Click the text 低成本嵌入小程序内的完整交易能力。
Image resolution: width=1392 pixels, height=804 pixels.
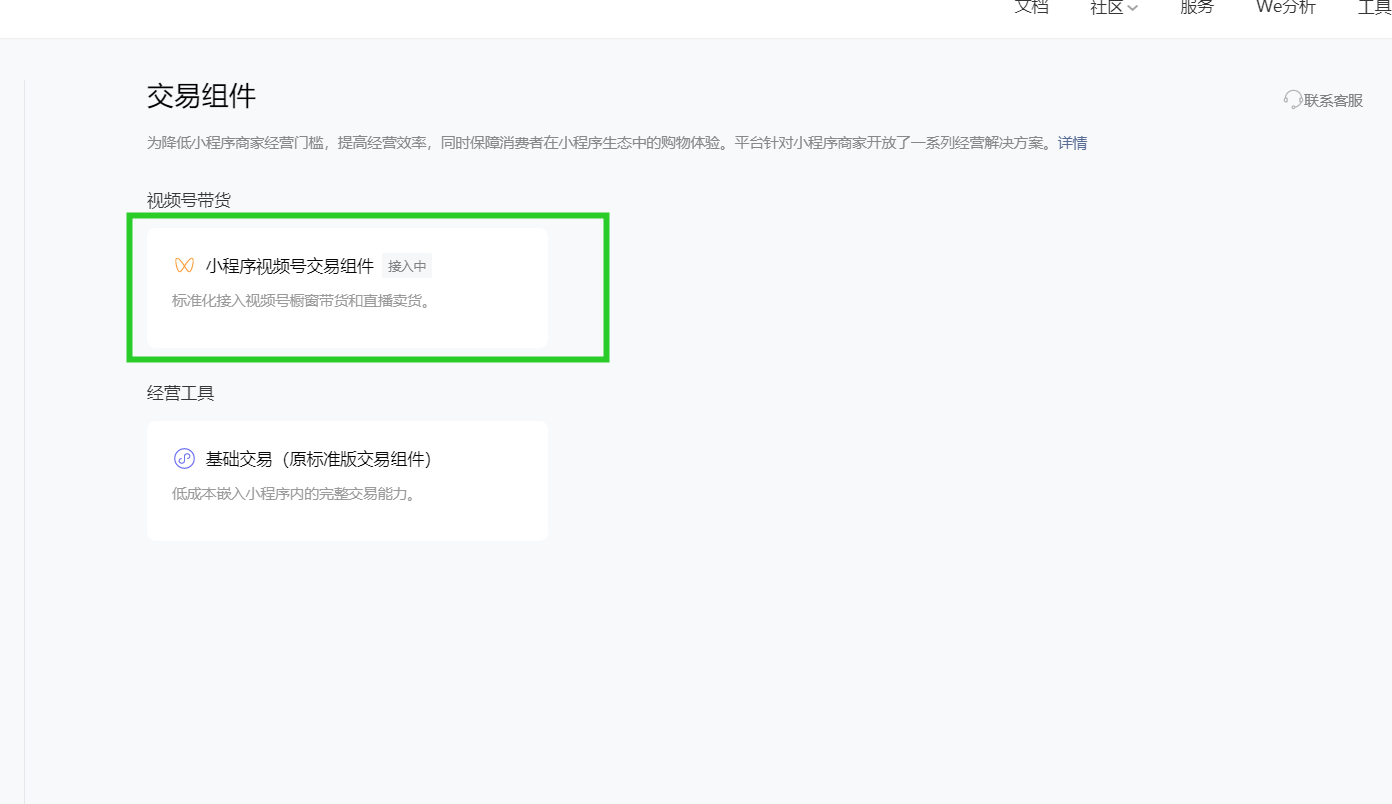coord(294,493)
